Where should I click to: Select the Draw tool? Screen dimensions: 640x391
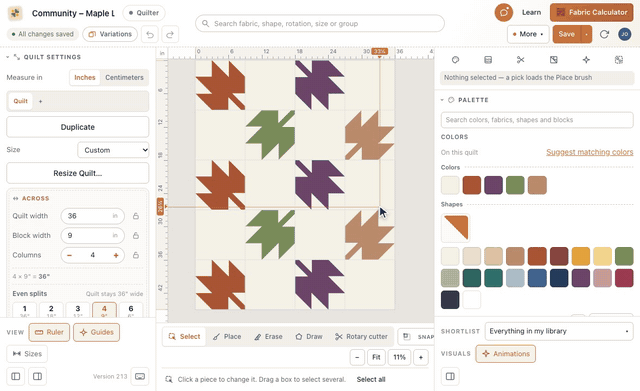(309, 337)
